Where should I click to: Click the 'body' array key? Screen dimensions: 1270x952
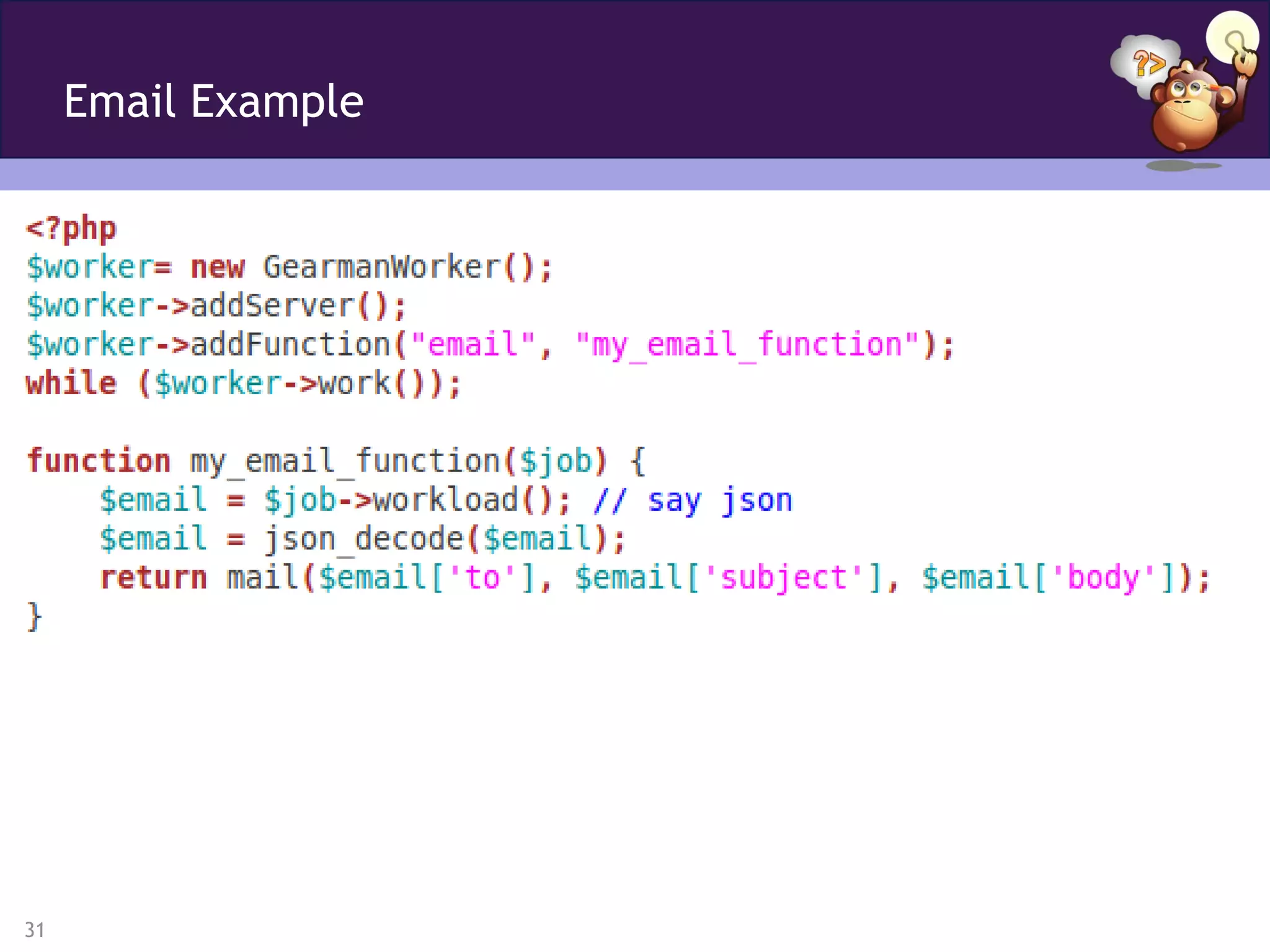pyautogui.click(x=1104, y=578)
